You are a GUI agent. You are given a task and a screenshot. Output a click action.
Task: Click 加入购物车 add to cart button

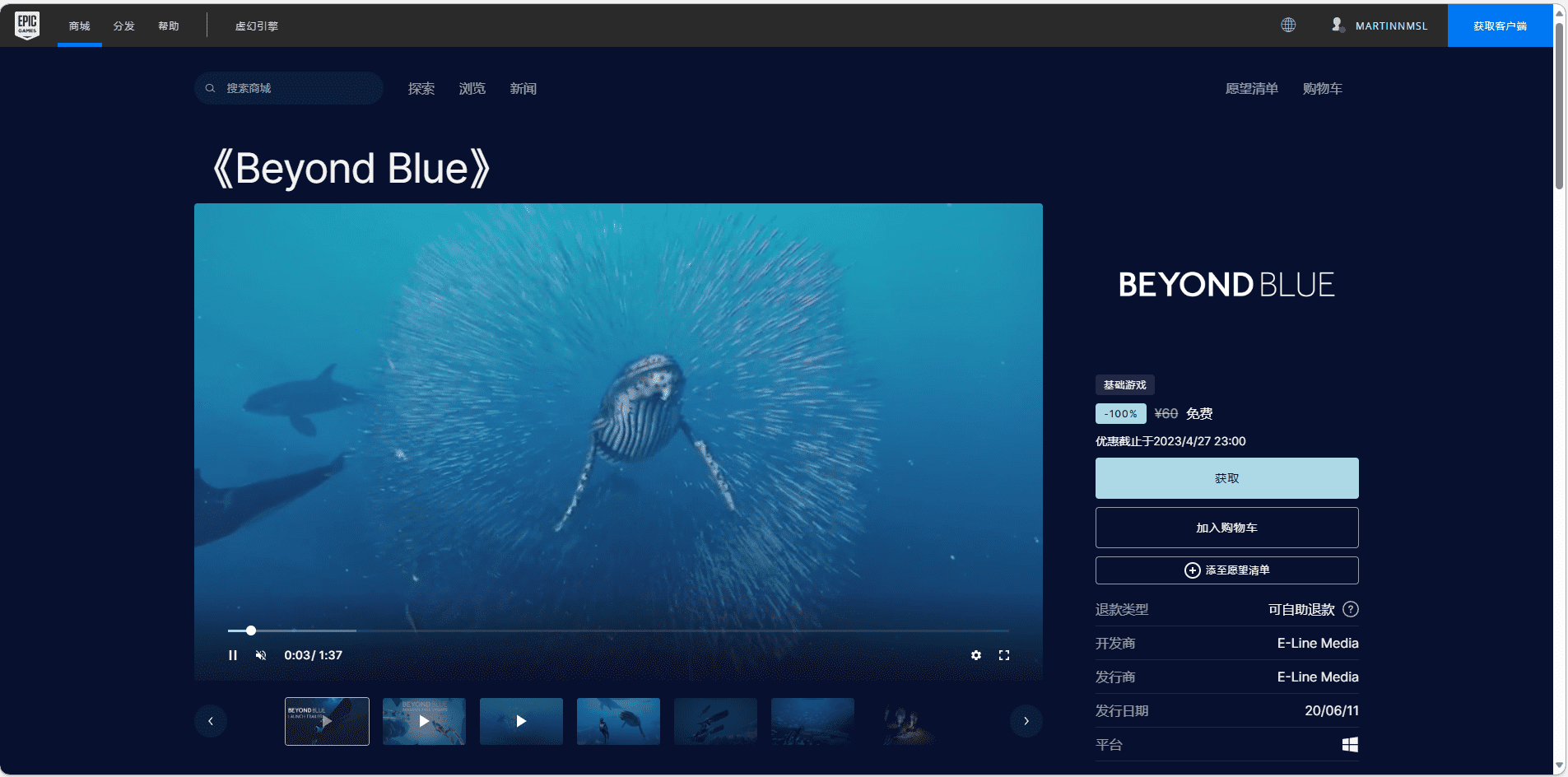(x=1226, y=528)
